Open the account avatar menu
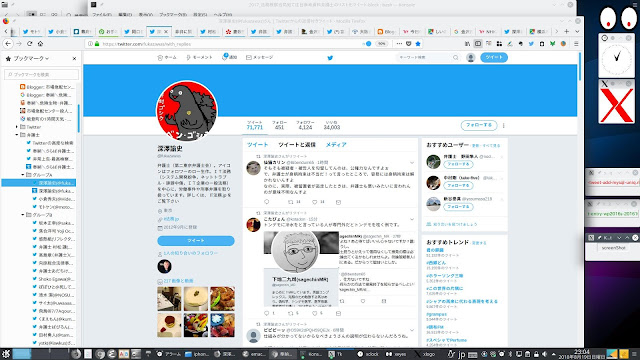This screenshot has width=640, height=360. pyautogui.click(x=471, y=58)
